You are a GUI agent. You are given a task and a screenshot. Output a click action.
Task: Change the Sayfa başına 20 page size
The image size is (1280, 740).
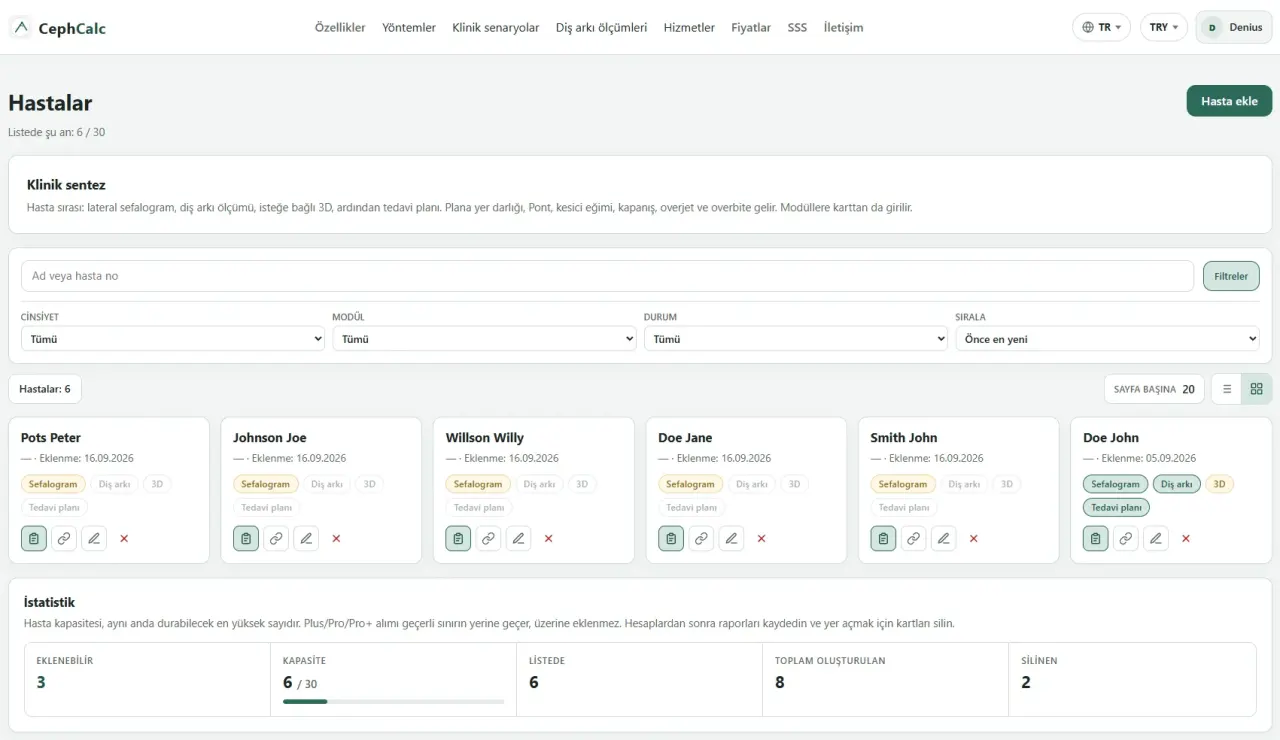click(1154, 389)
